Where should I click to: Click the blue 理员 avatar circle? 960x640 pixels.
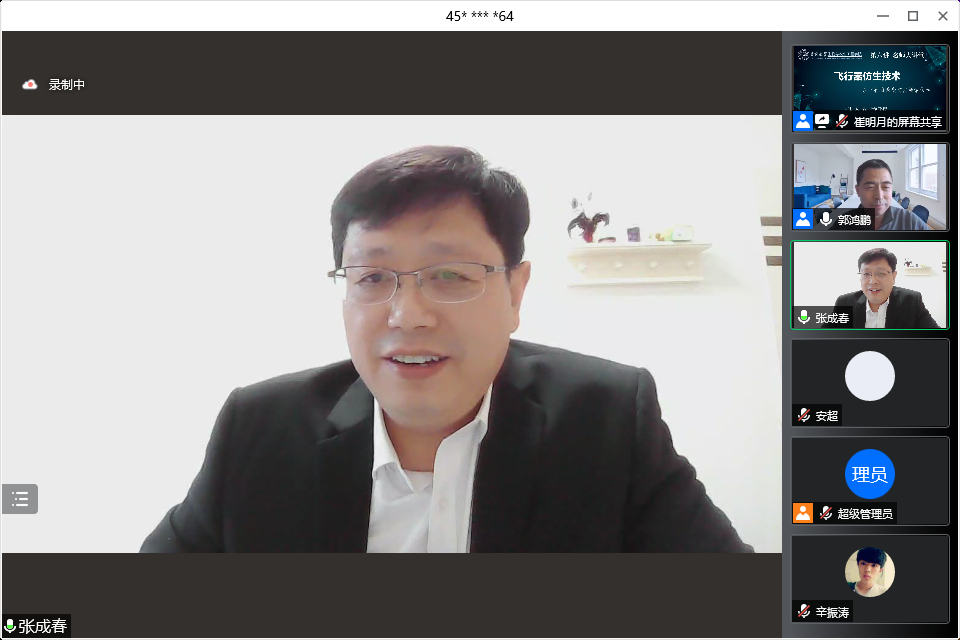click(x=870, y=474)
